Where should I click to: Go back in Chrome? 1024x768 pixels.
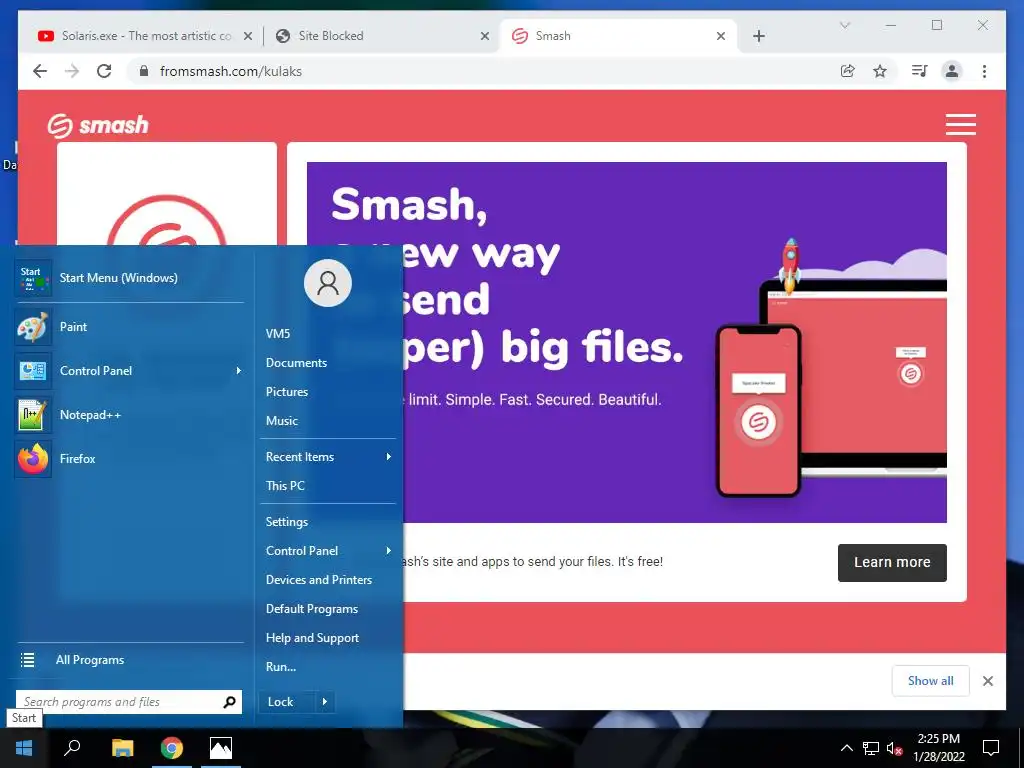(x=40, y=71)
